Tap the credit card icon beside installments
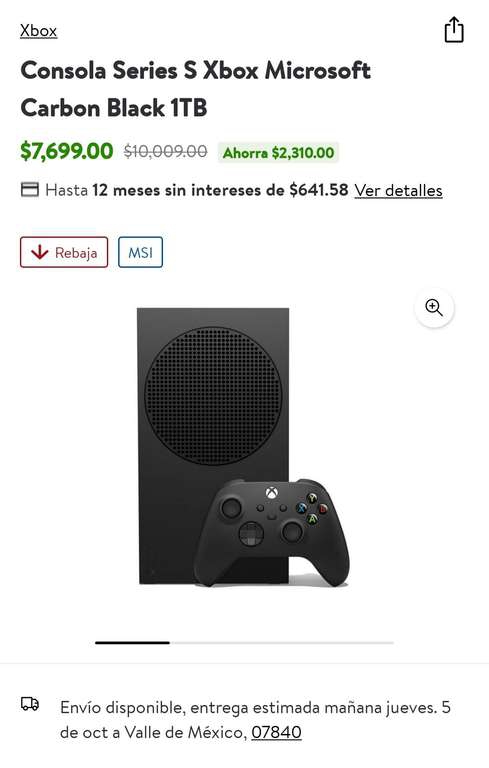Screen dimensions: 489x768 (x=30, y=190)
